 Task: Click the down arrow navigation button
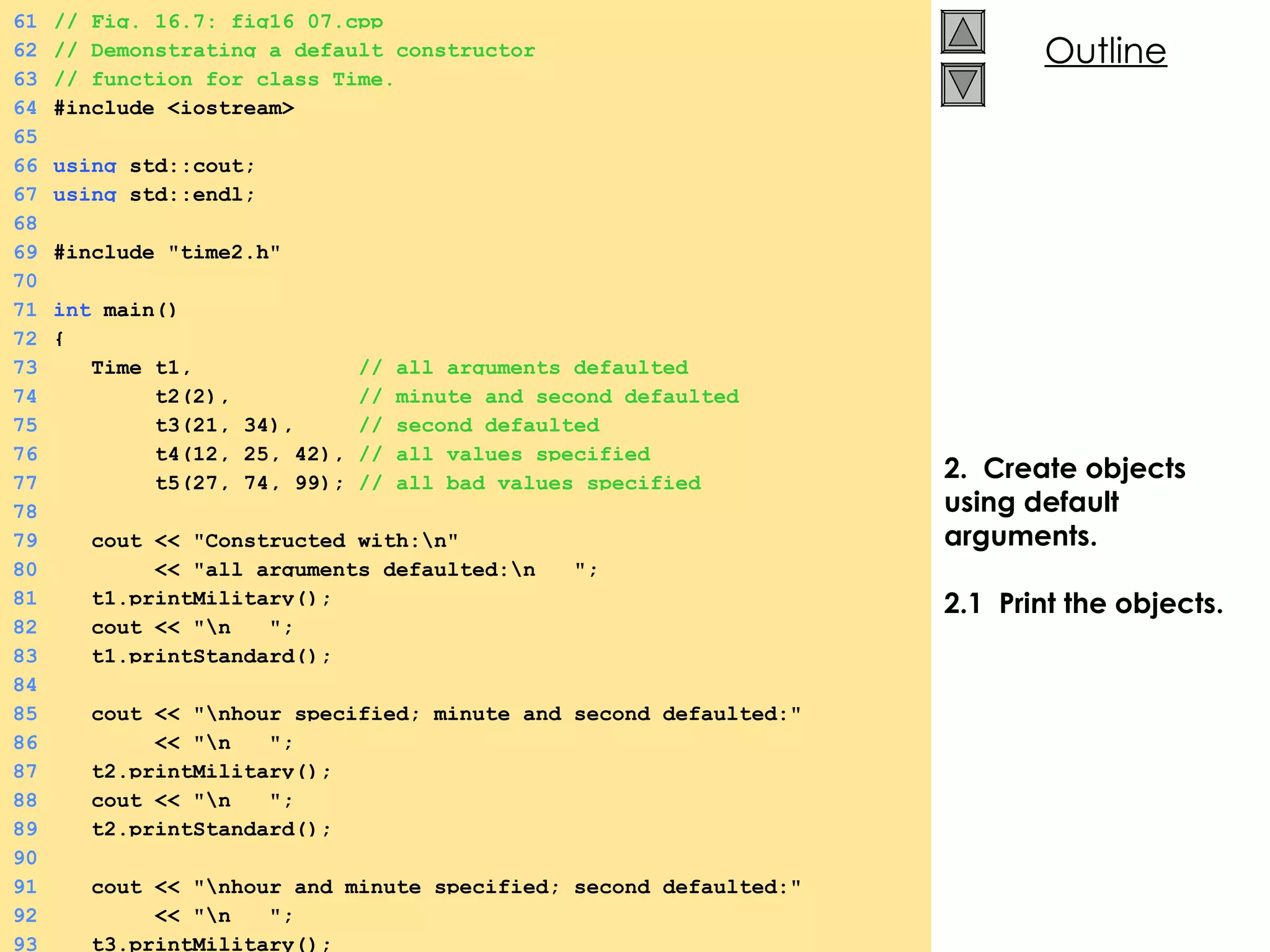coord(962,84)
